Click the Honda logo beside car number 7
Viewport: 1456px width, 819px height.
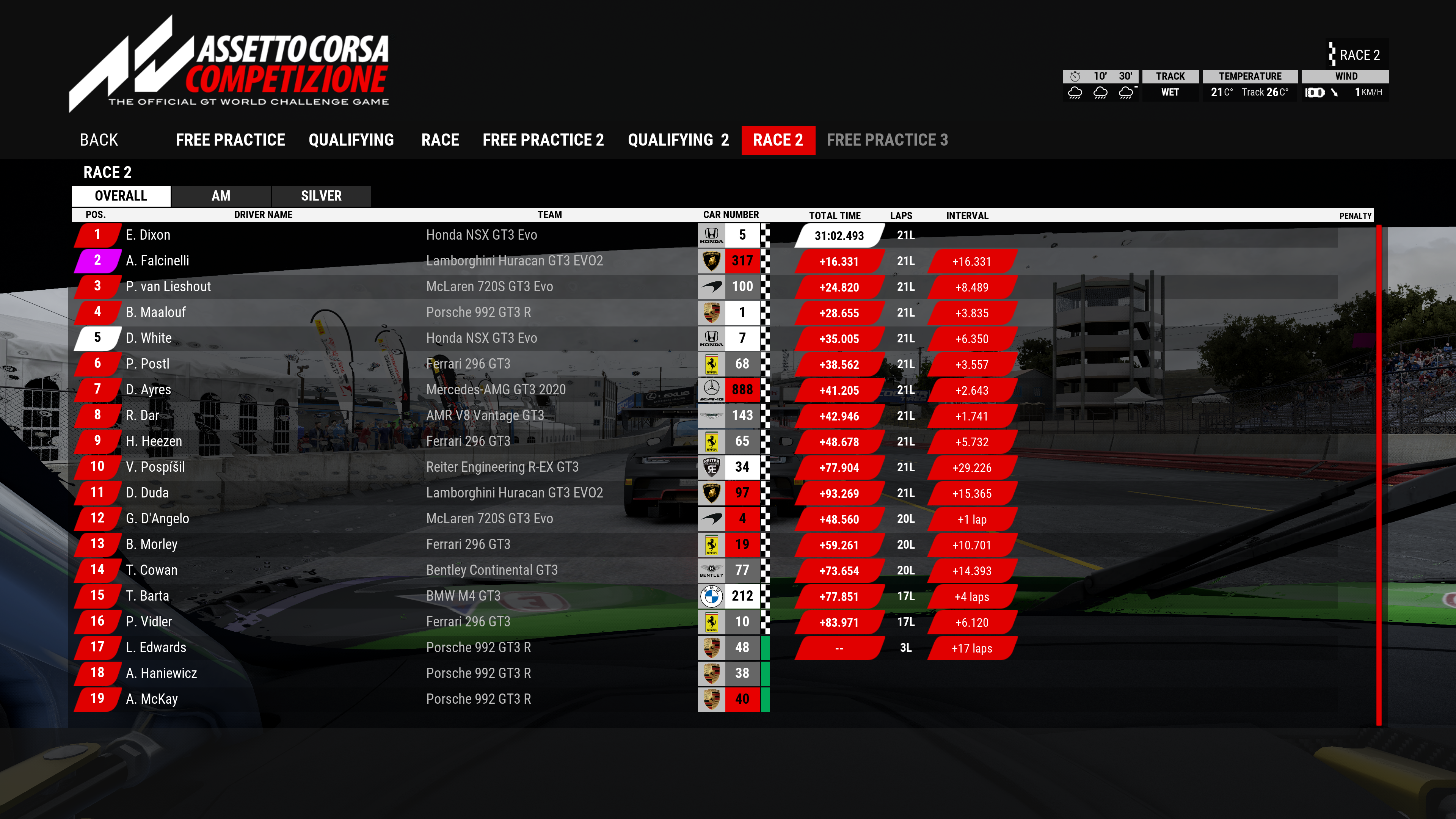(x=711, y=338)
